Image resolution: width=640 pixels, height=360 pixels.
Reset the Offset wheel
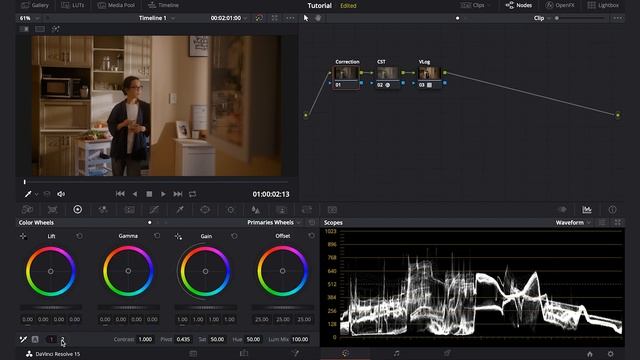311,236
